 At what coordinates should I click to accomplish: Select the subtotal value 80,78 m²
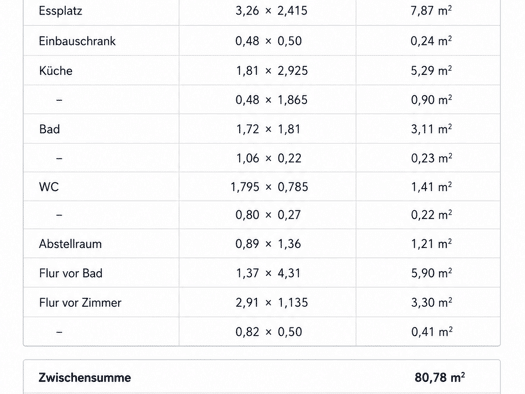click(x=440, y=378)
